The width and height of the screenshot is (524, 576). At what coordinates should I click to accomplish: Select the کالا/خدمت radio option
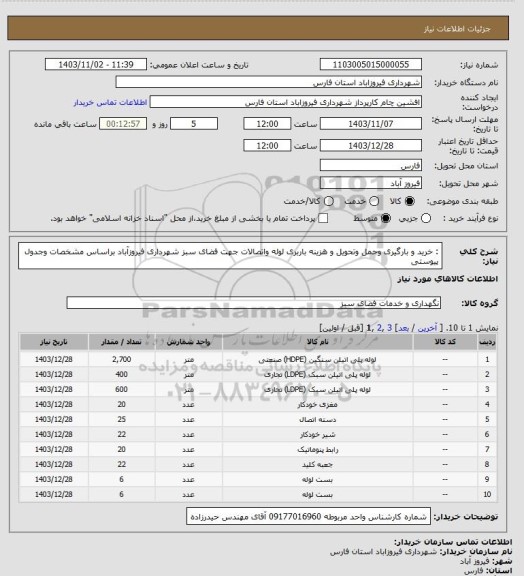click(x=329, y=201)
